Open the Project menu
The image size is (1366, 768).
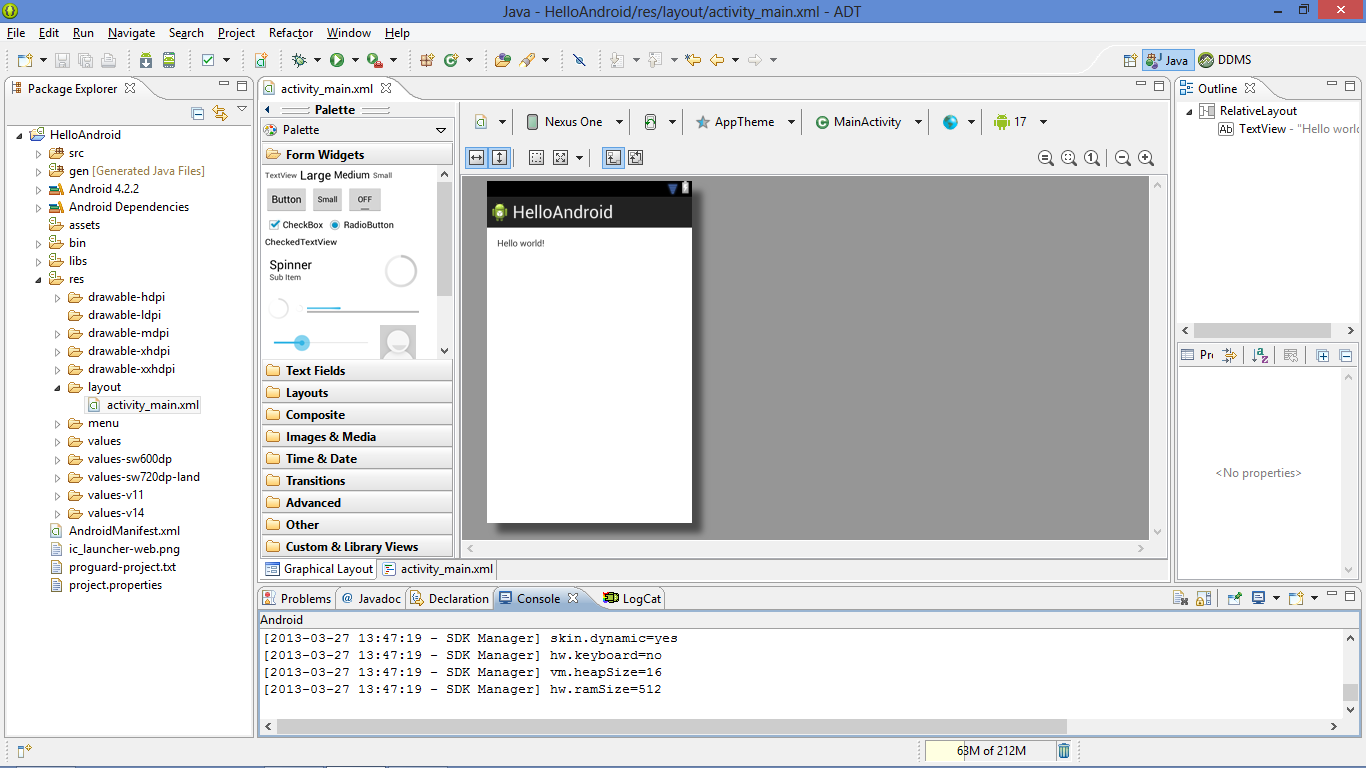pyautogui.click(x=236, y=33)
